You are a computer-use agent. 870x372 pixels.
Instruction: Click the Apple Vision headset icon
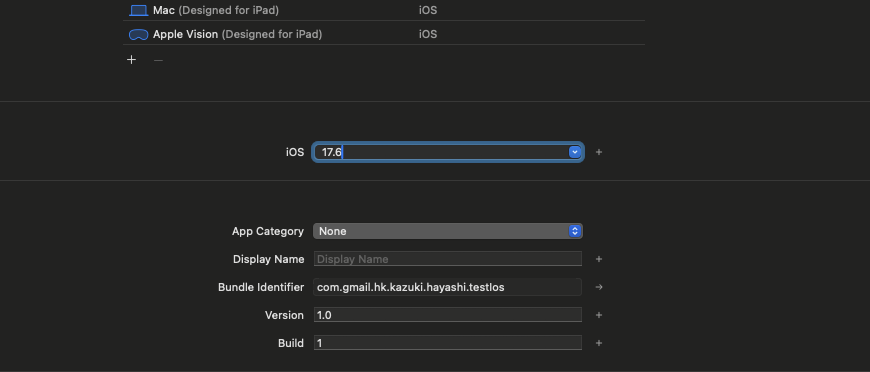tap(138, 34)
